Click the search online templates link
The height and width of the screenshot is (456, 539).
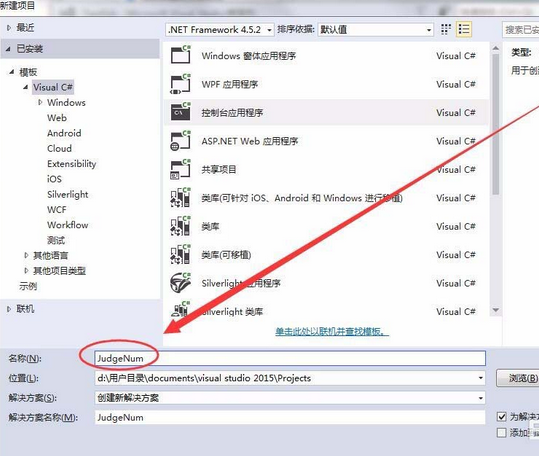[332, 332]
